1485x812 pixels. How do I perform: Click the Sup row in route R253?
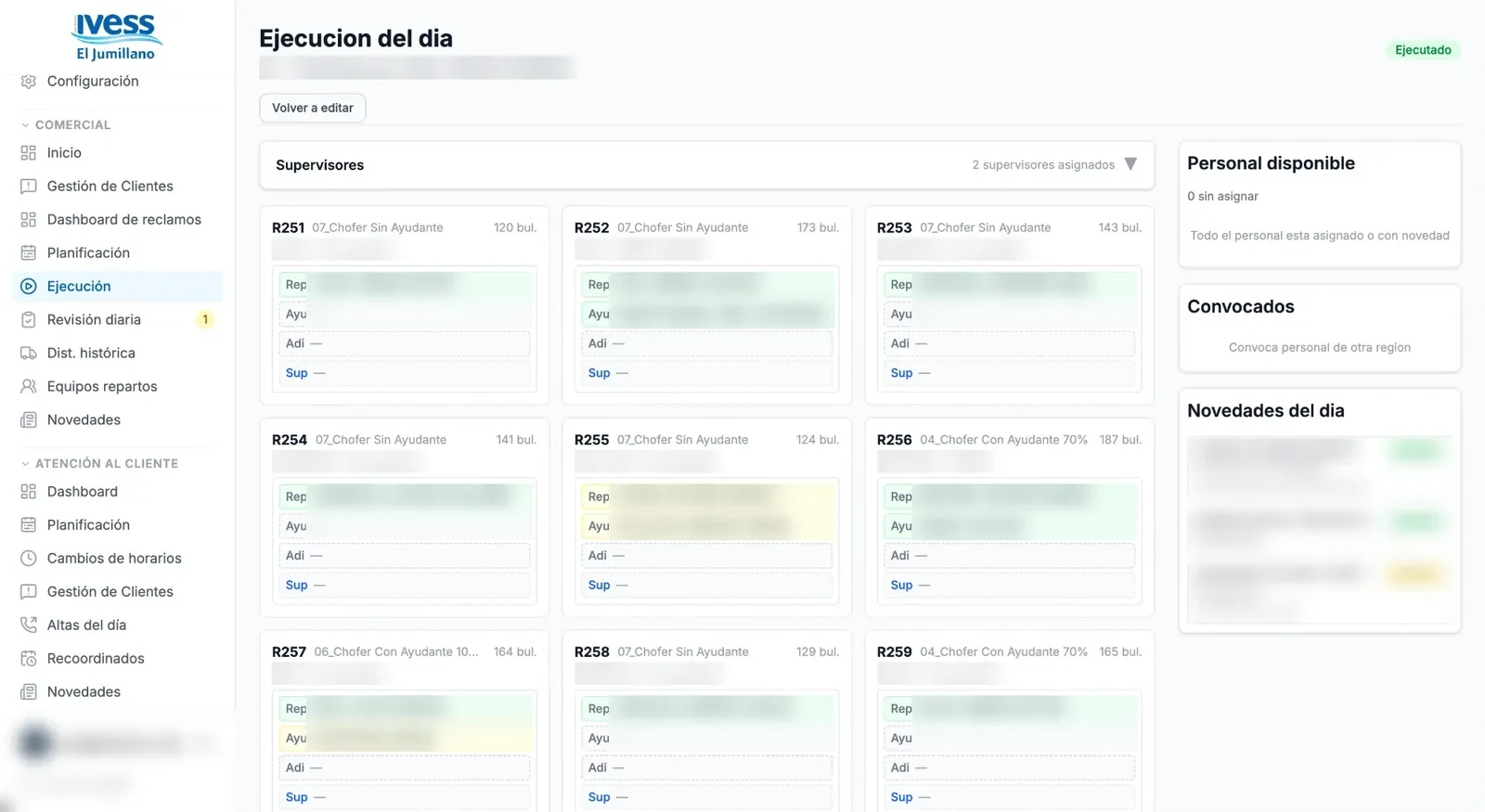(1010, 373)
